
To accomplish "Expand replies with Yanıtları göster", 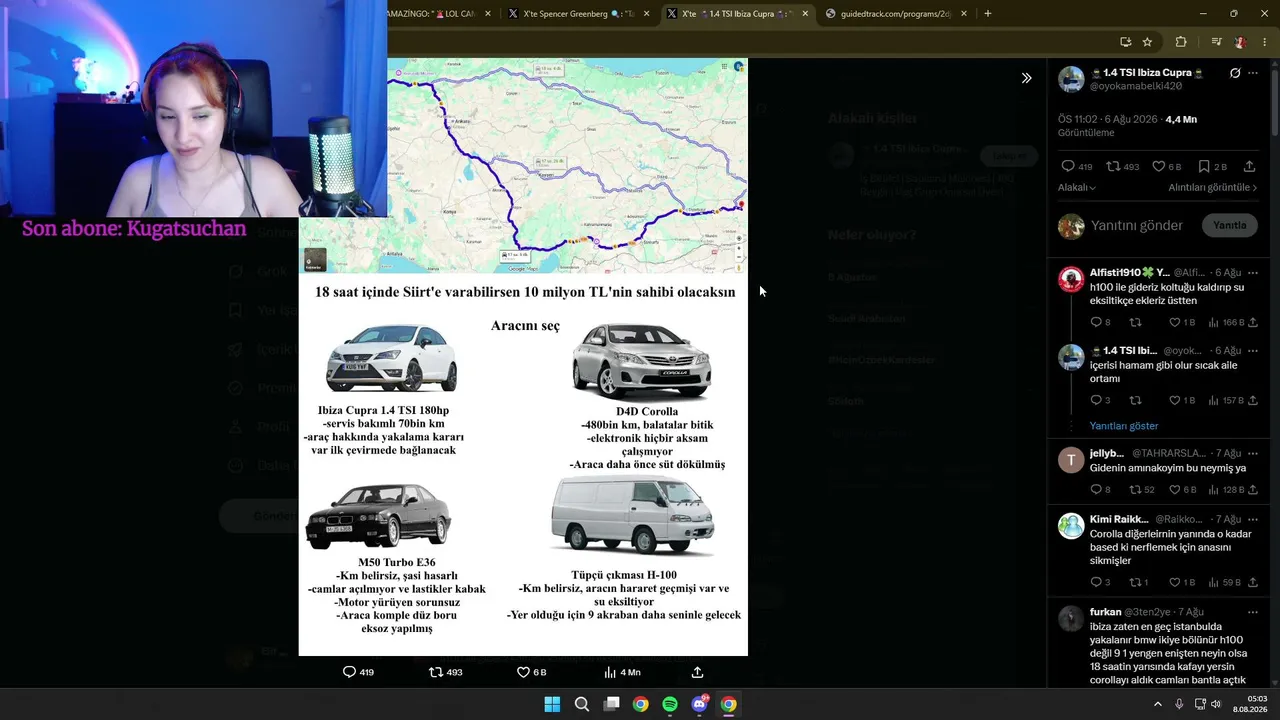I will 1124,426.
